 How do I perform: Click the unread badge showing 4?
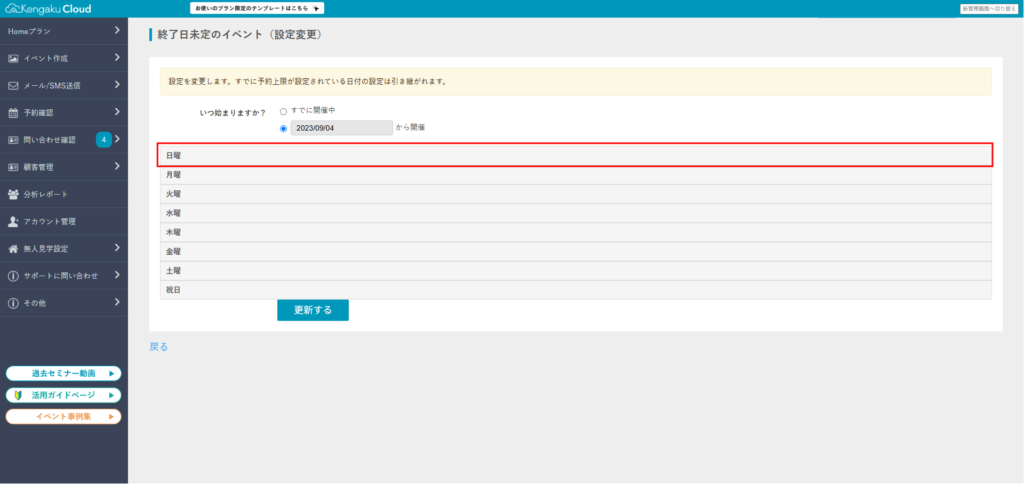pyautogui.click(x=103, y=139)
